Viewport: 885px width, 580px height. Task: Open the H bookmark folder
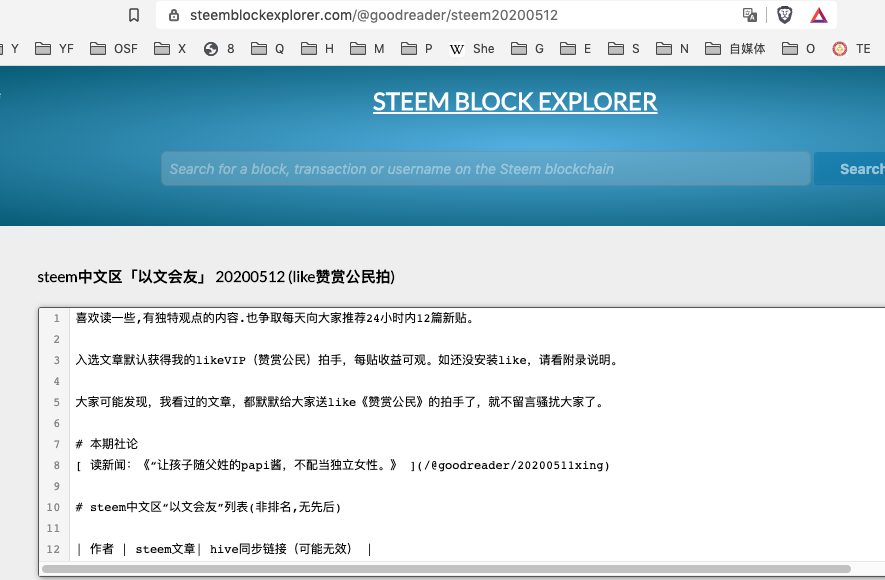coord(317,49)
